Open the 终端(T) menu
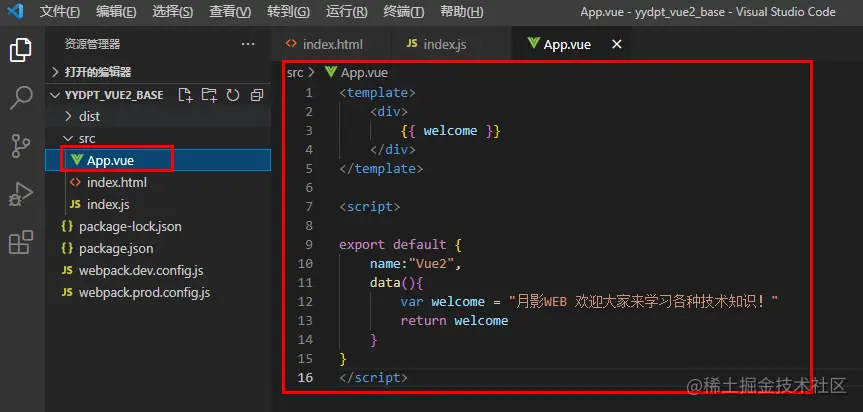Screen dimensions: 863x412 pos(403,12)
